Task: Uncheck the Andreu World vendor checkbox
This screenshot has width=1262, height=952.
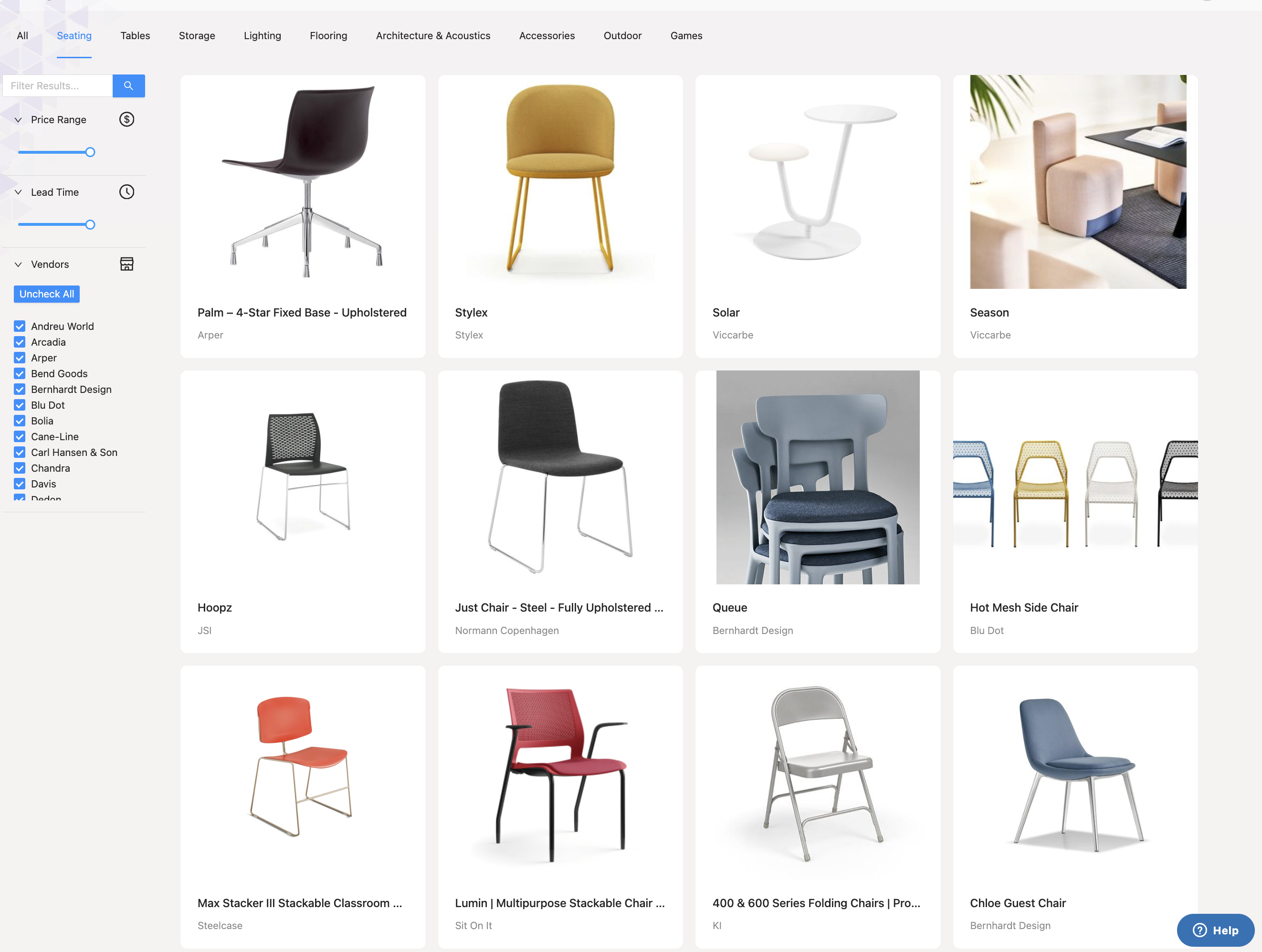Action: (20, 327)
